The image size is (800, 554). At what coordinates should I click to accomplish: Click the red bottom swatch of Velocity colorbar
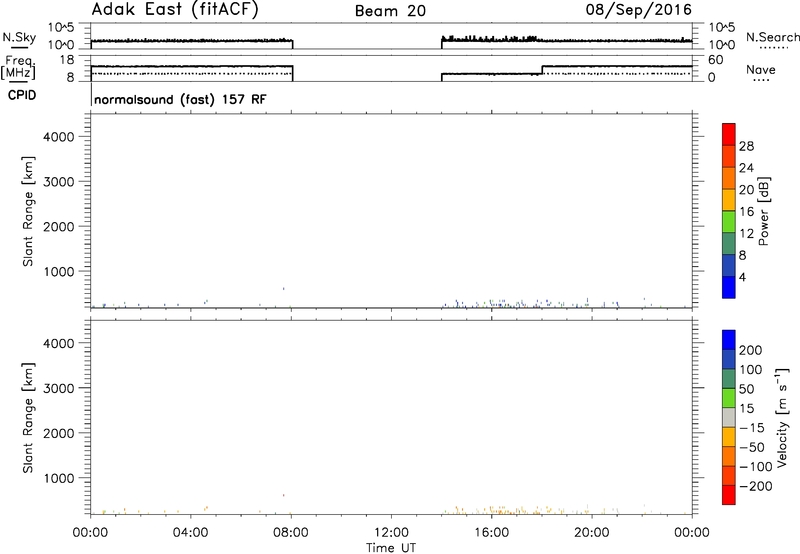coord(729,495)
